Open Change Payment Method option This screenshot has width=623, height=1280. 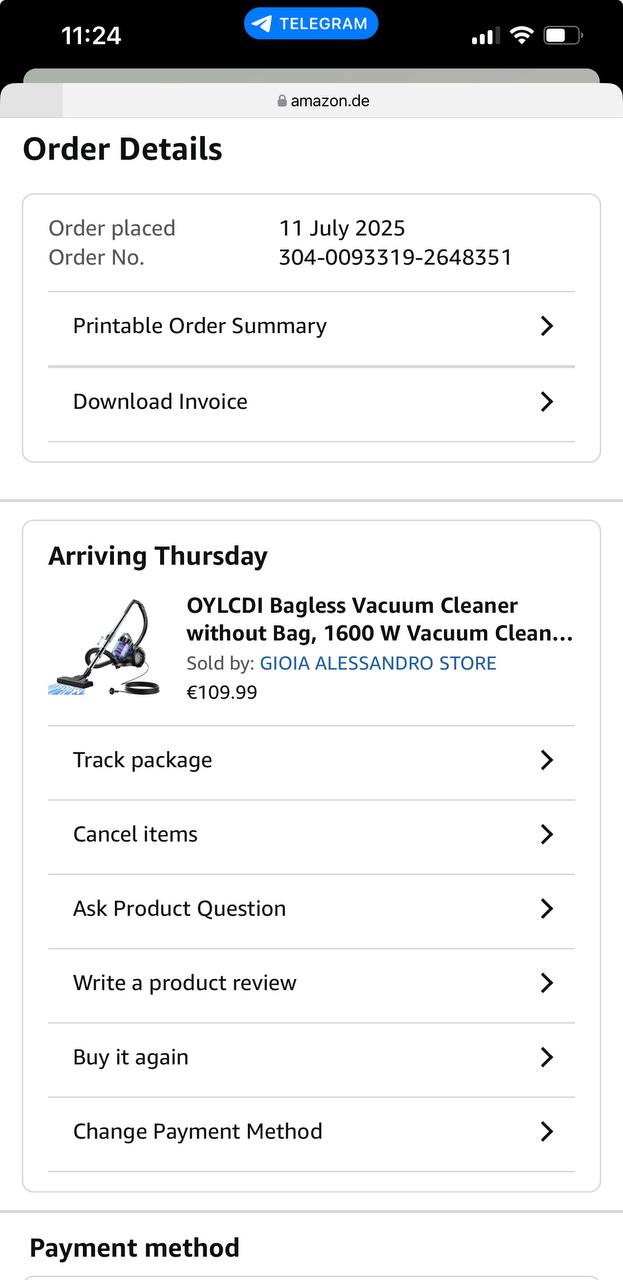tap(198, 1132)
